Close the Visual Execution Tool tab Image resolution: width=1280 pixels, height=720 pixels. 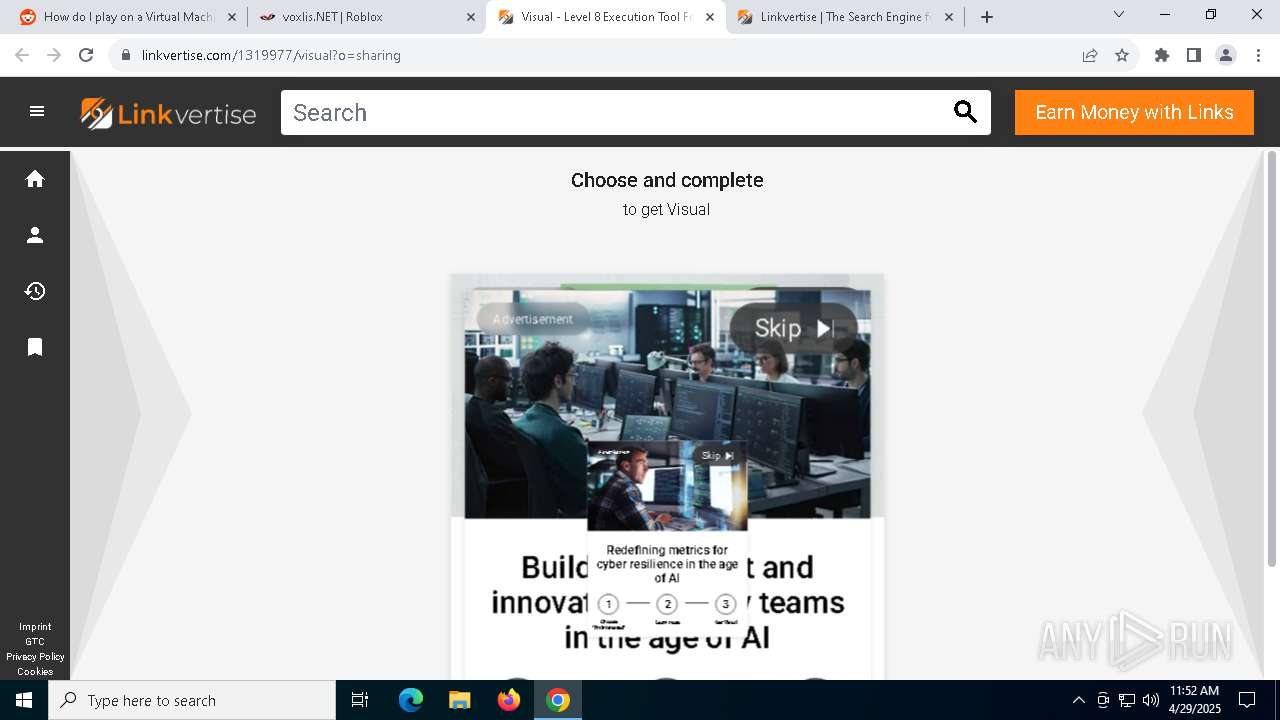(x=710, y=17)
